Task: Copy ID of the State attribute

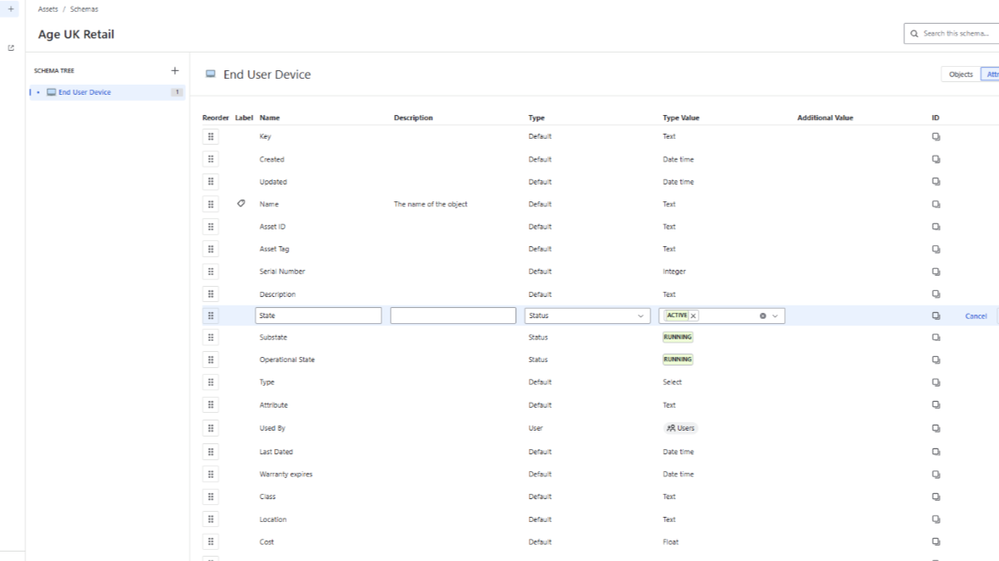Action: [936, 316]
